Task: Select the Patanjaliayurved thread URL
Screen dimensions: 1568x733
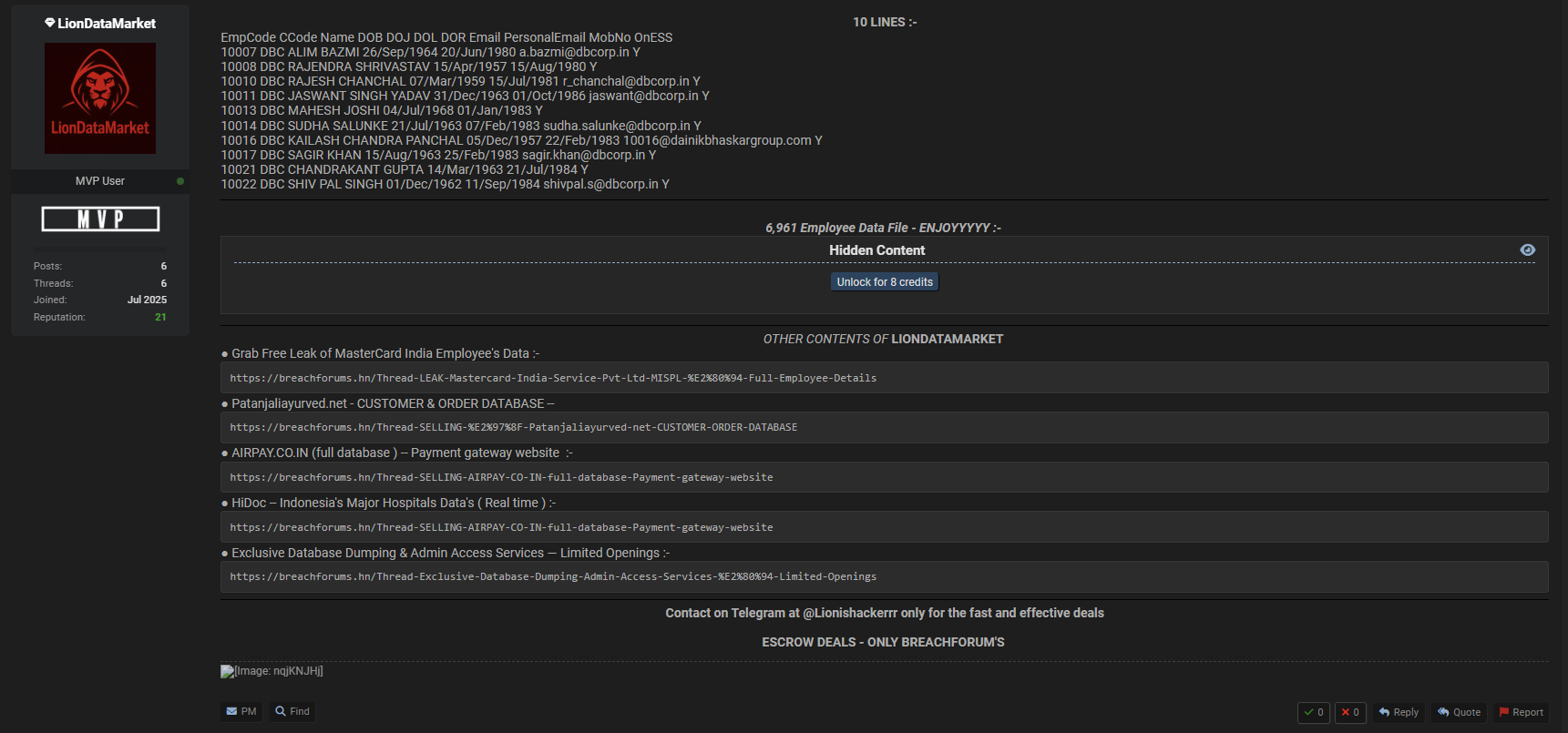Action: point(514,427)
